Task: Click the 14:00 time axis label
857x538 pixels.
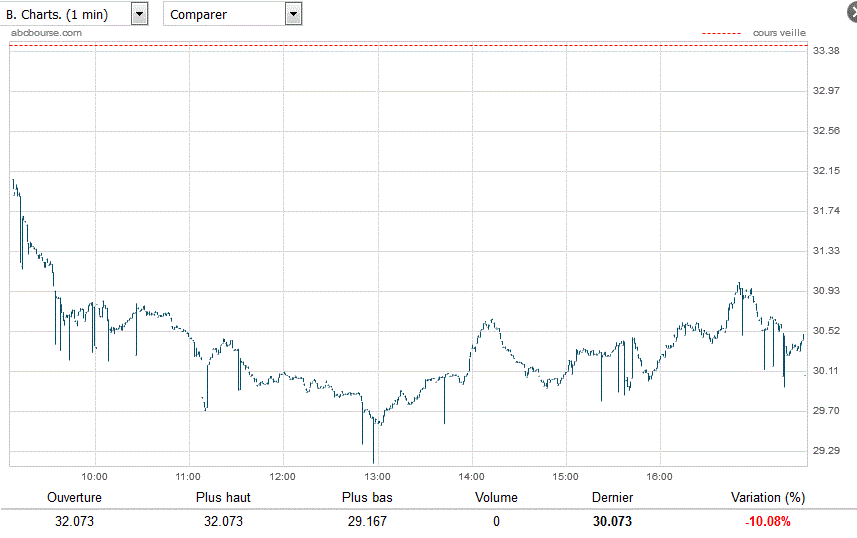Action: click(472, 477)
